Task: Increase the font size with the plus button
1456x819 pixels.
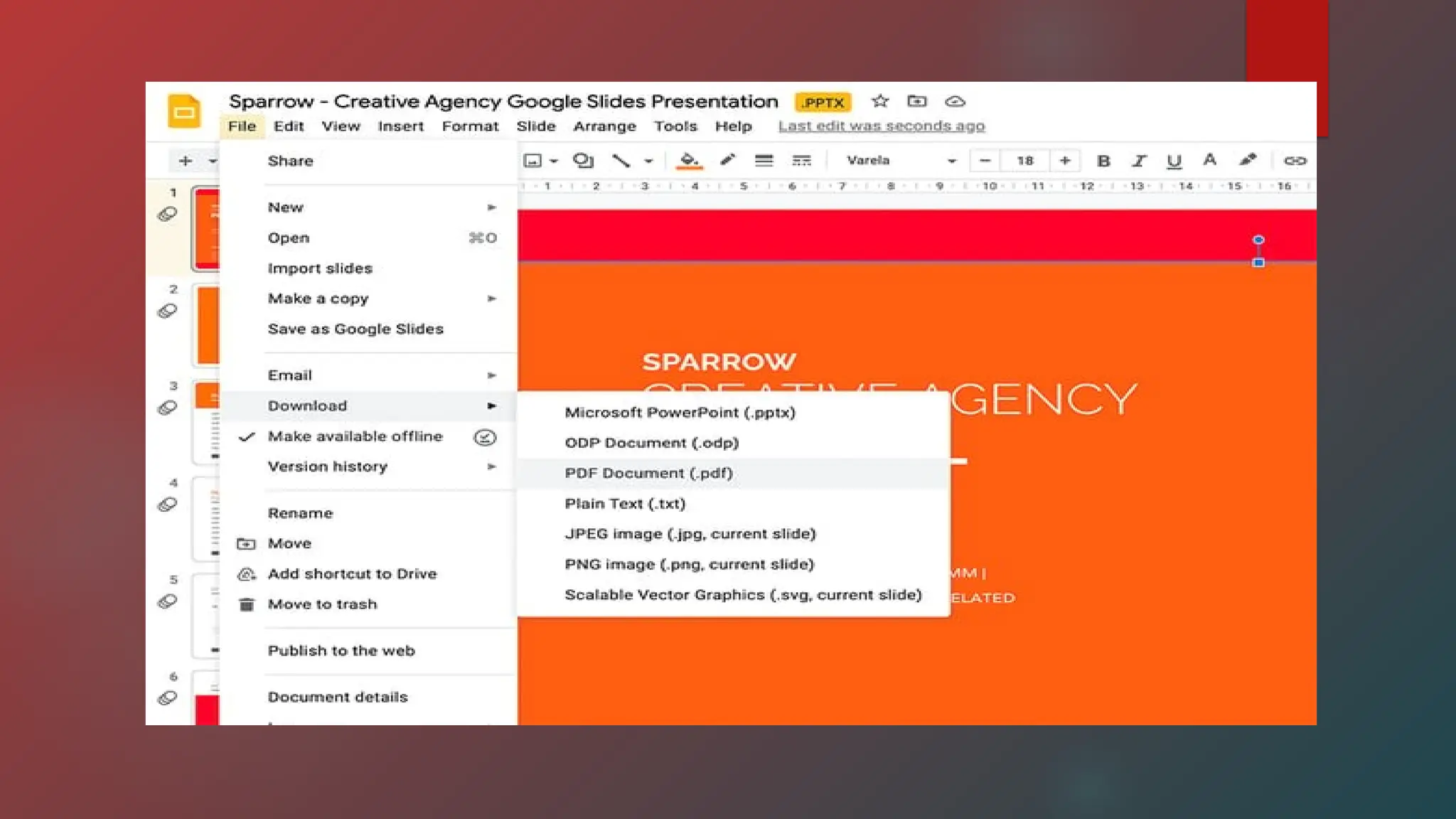Action: 1064,161
